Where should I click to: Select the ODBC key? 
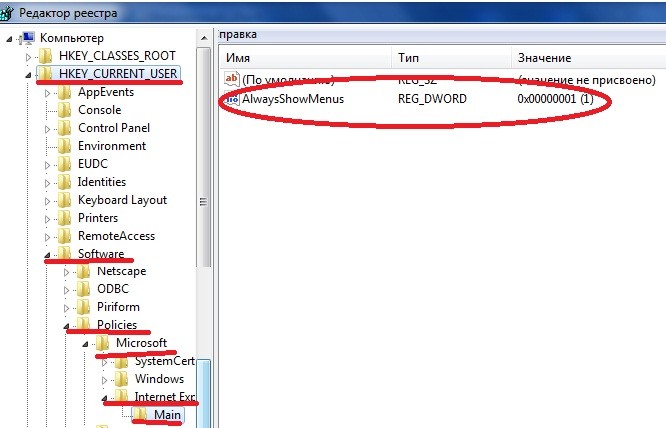click(113, 289)
